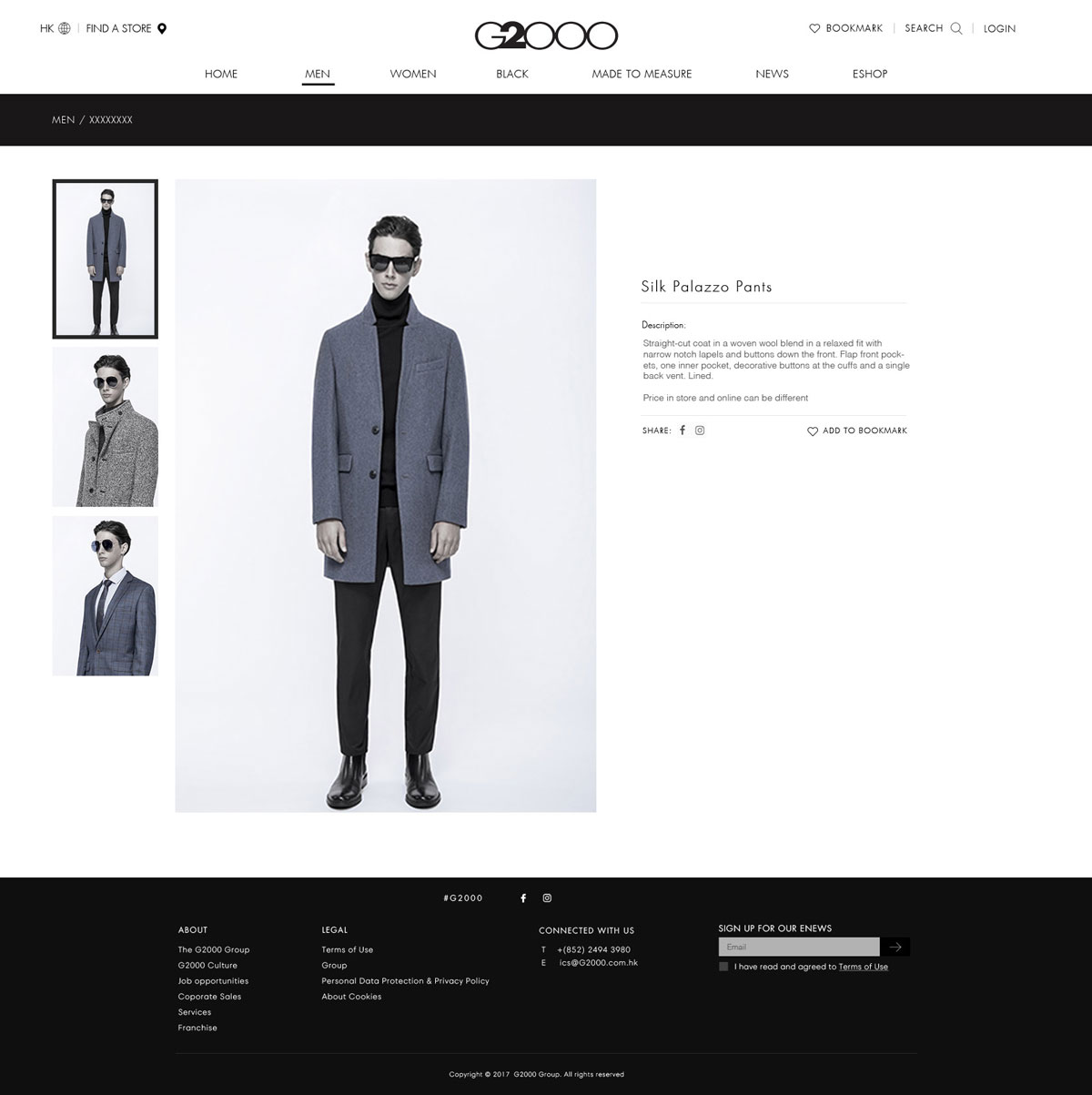Share product on Instagram icon
The width and height of the screenshot is (1092, 1095).
pyautogui.click(x=700, y=431)
